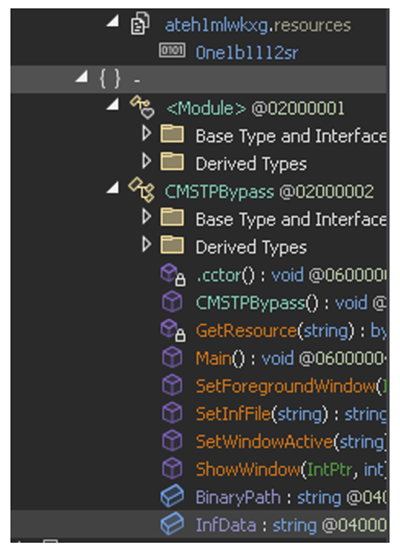Click the folder icon of Derived Types under CMSTPBypass
This screenshot has width=400, height=548.
(x=172, y=246)
